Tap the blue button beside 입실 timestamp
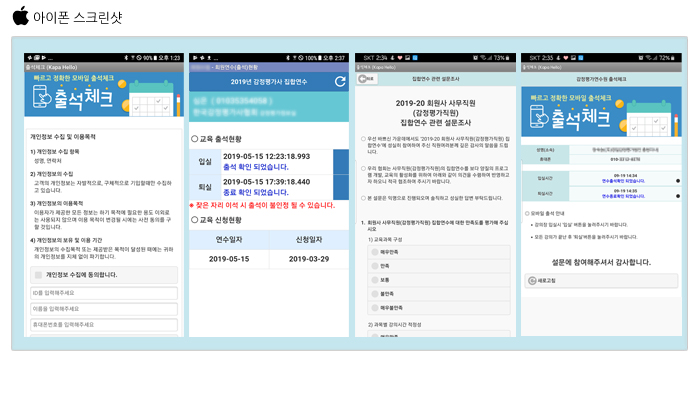Viewport: 700px width, 396px height. coord(341,162)
